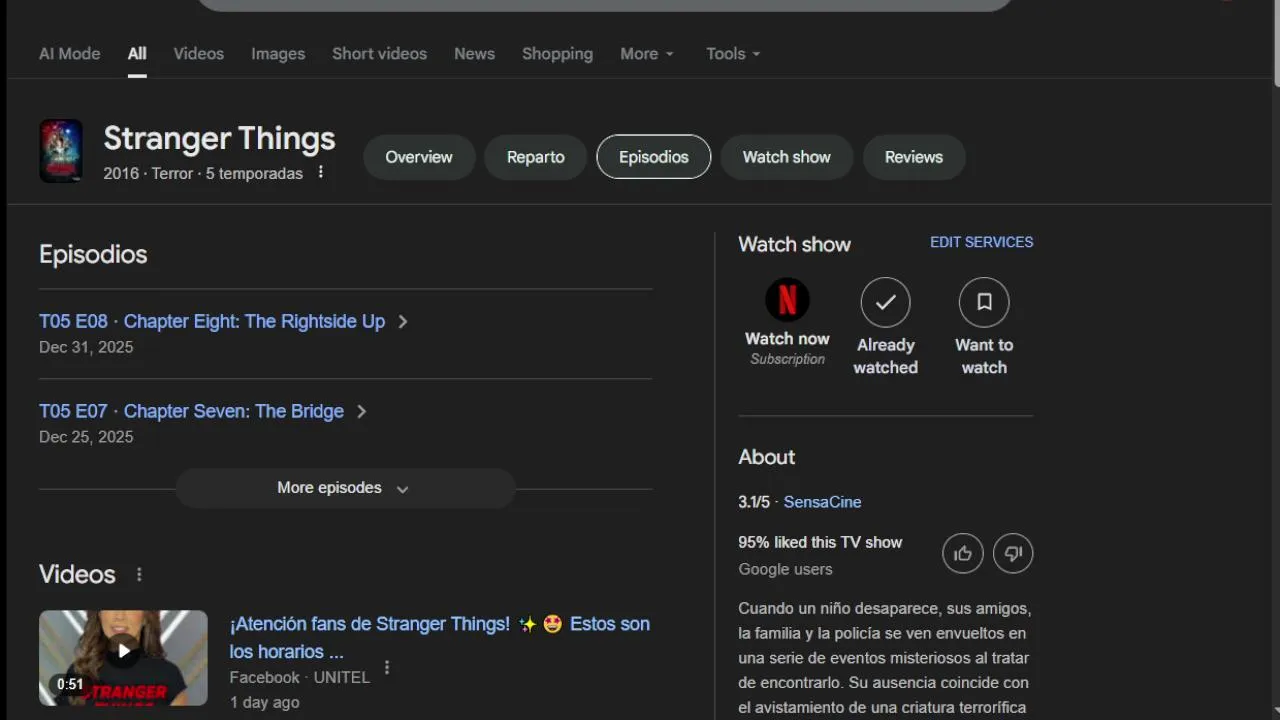
Task: Click the thumbs down dislike icon
Action: tap(1013, 553)
